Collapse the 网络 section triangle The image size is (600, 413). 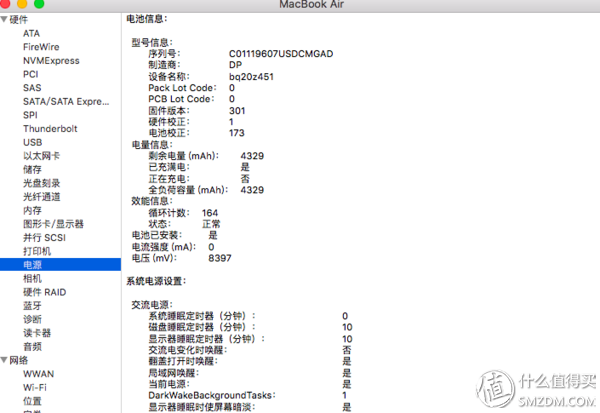(x=4, y=360)
